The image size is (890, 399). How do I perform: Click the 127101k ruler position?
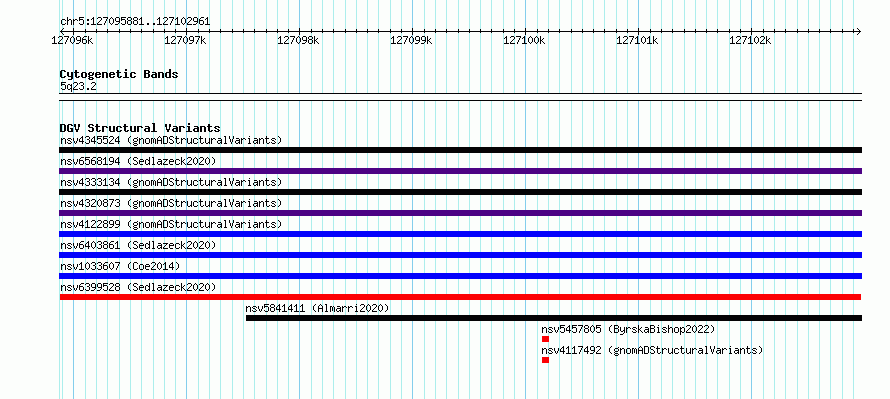click(637, 40)
